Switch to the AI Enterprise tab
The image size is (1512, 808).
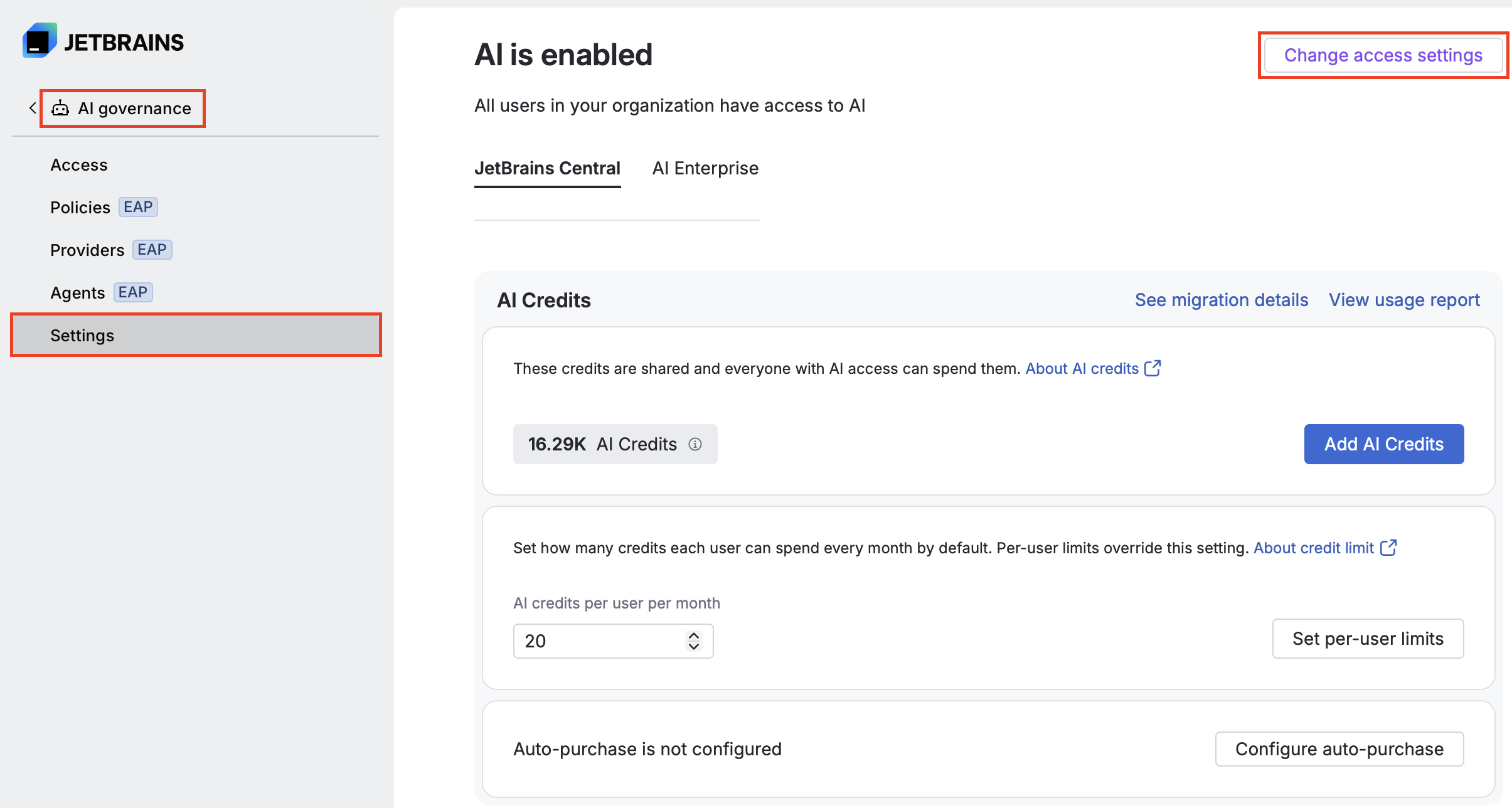705,168
